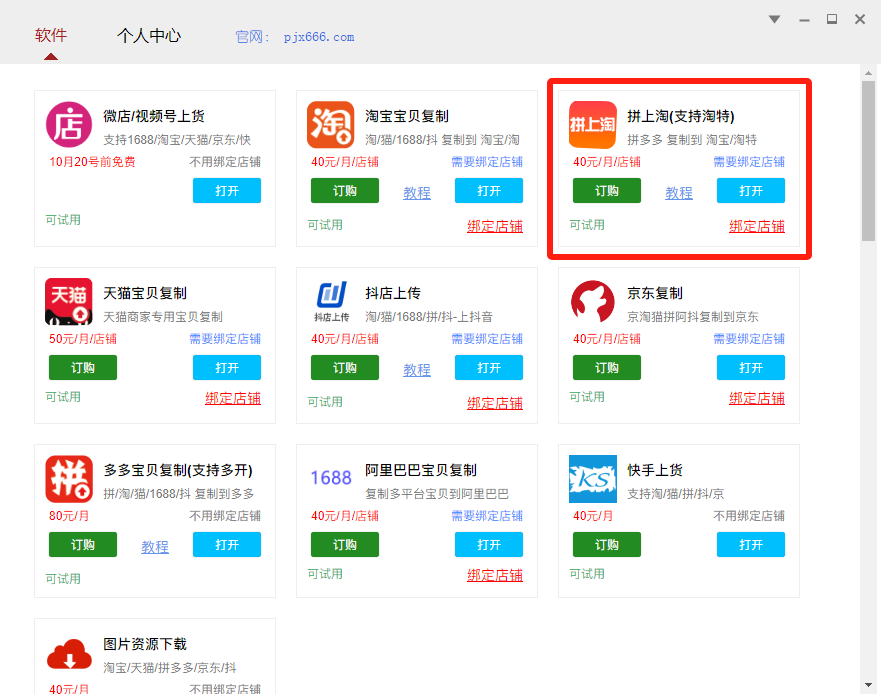Viewport: 881px width, 698px height.
Task: Click 绑定店铺 link in 京东复制 card
Action: (x=757, y=398)
